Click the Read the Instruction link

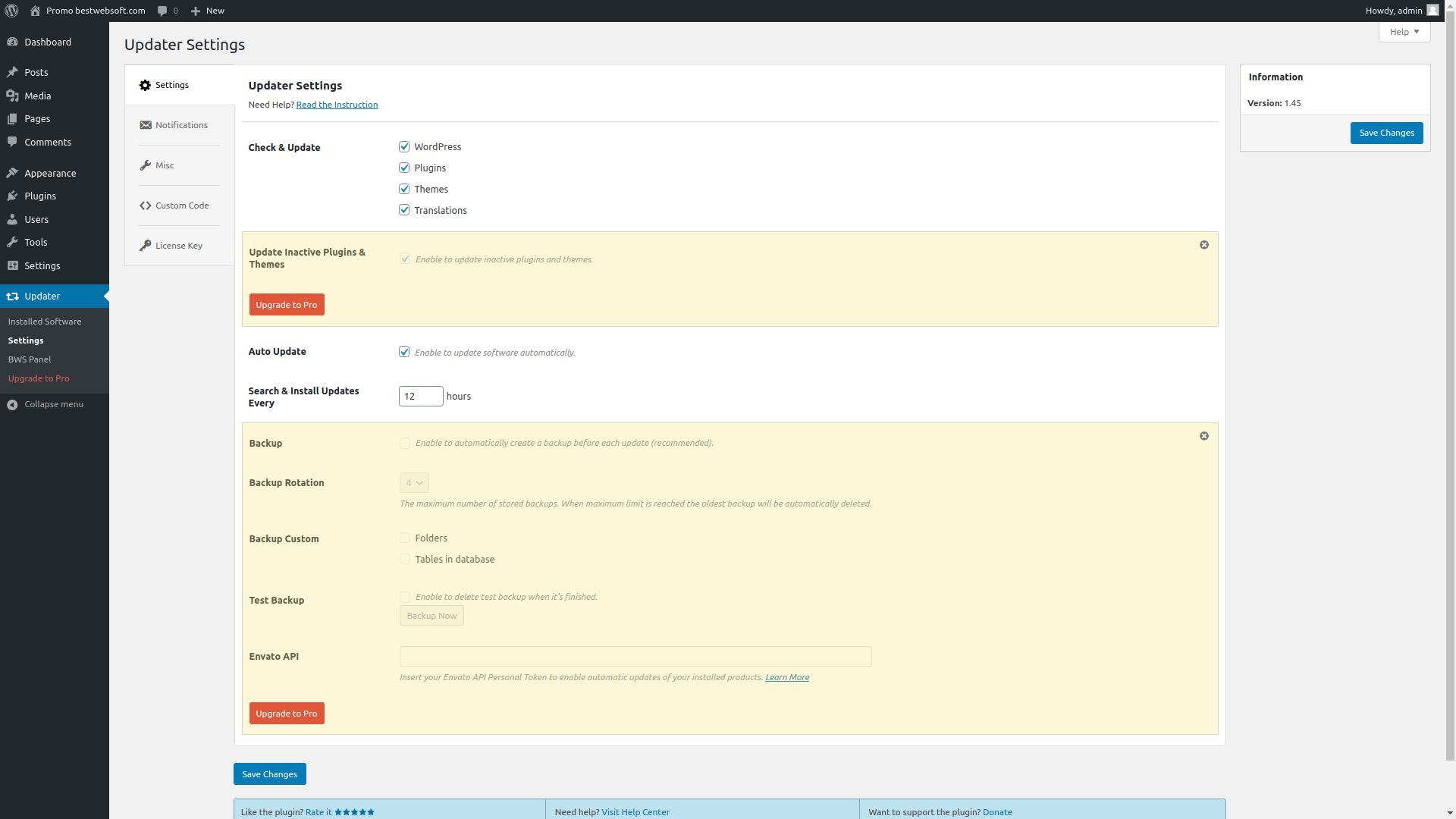click(336, 104)
